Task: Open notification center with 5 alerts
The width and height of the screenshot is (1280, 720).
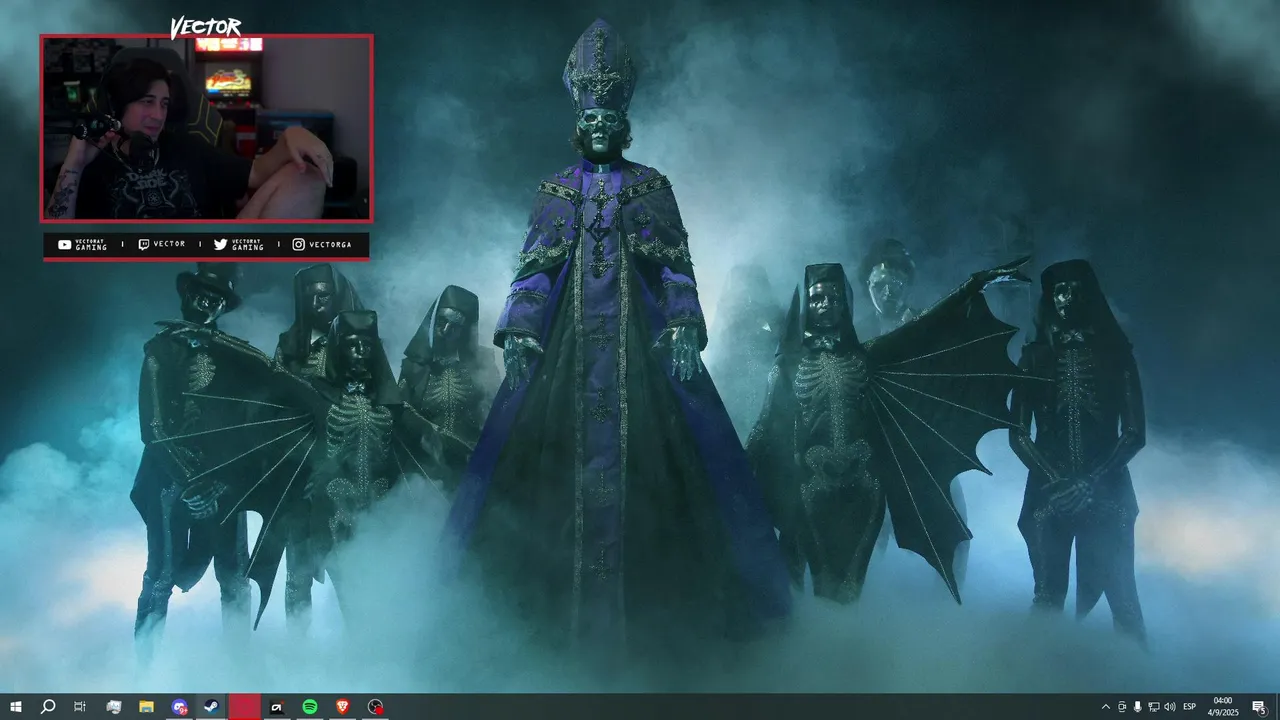Action: [1259, 707]
